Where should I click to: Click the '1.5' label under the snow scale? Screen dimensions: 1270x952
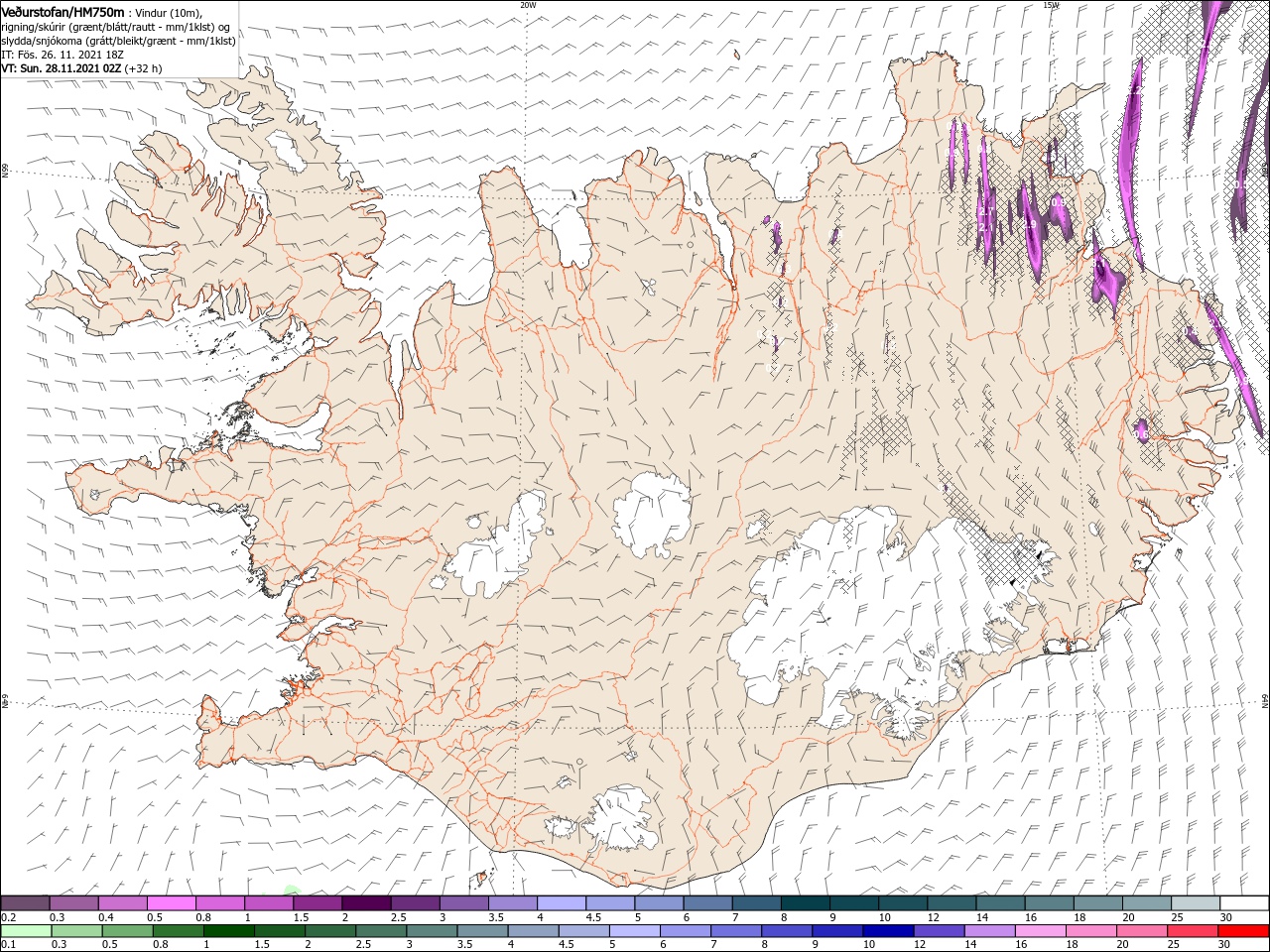pos(301,917)
